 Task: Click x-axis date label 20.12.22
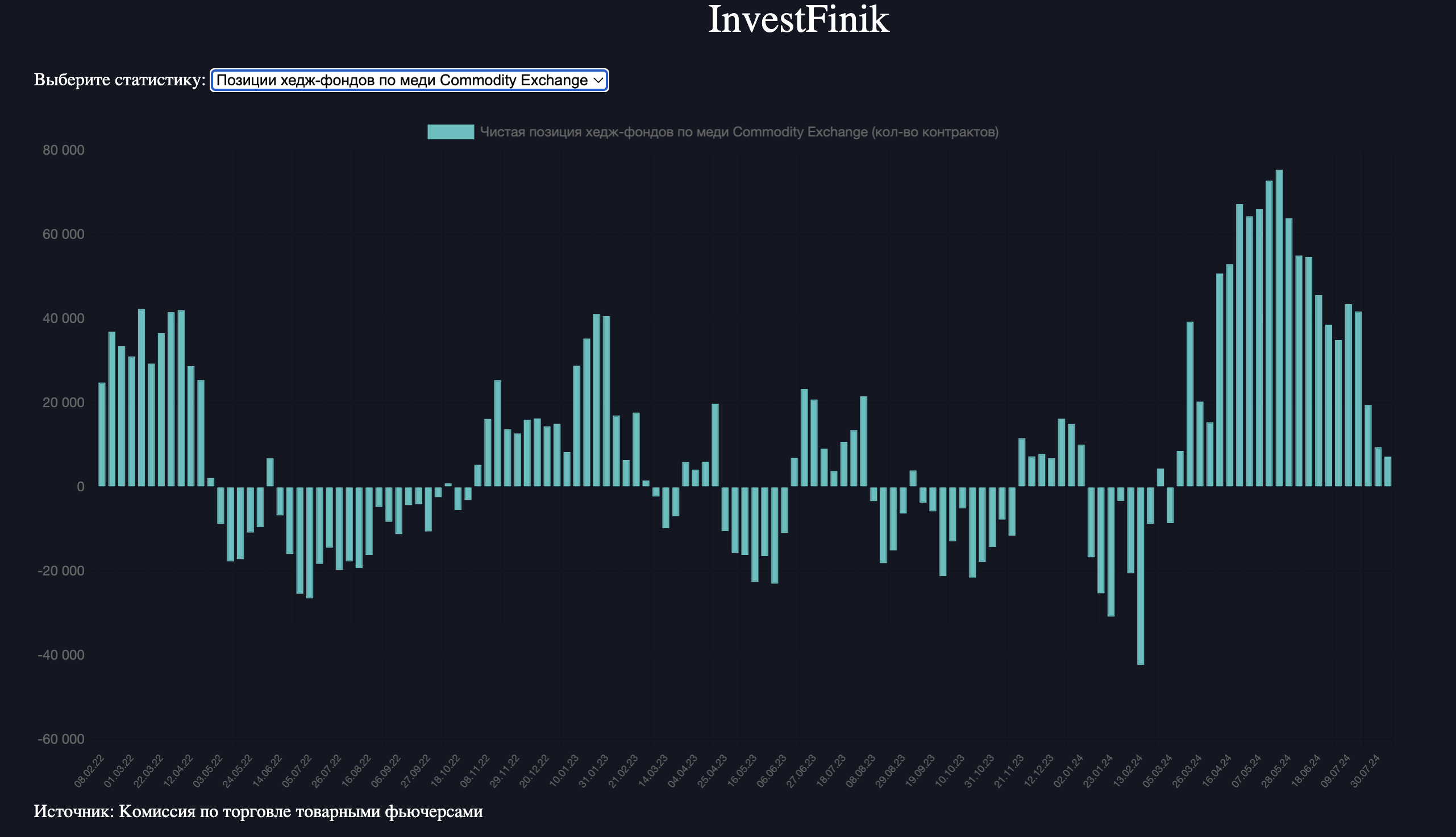click(534, 771)
